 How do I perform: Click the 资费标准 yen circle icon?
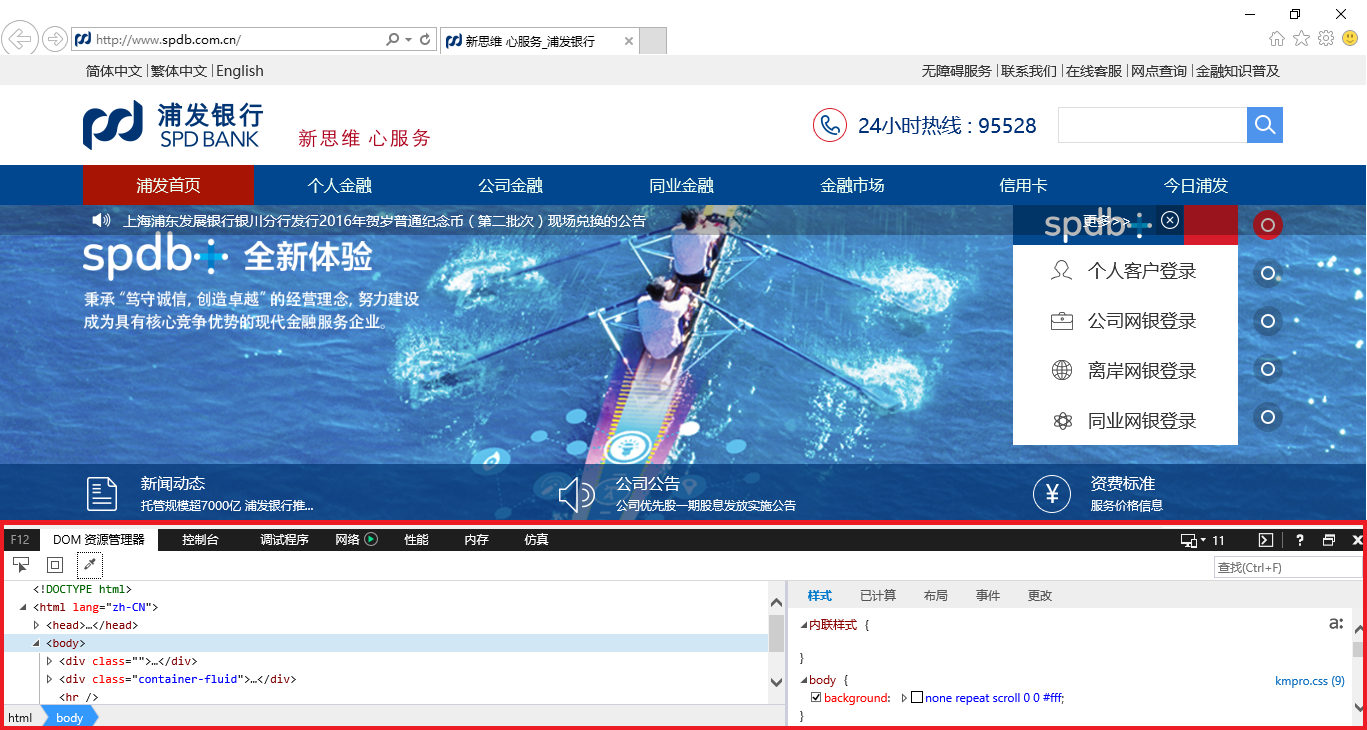(1052, 493)
